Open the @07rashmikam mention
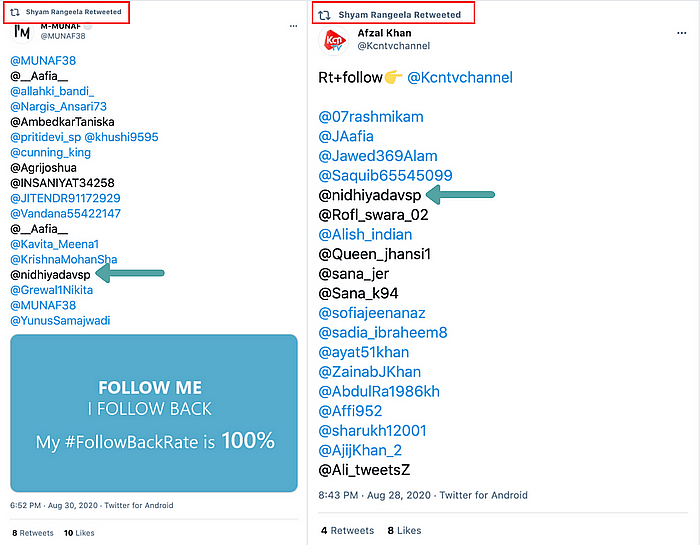The image size is (700, 545). pyautogui.click(x=371, y=117)
